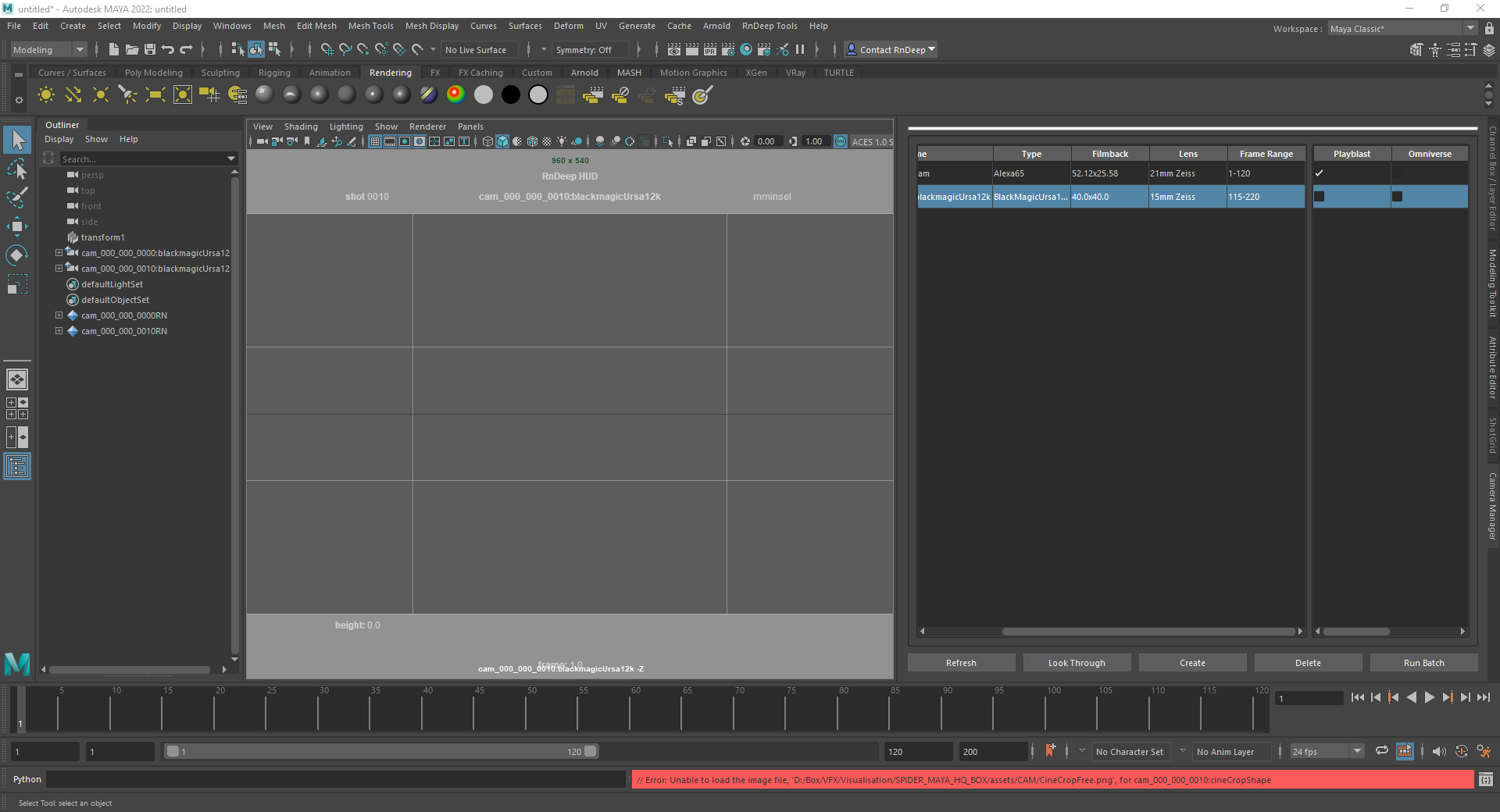Click the Run Batch button

pyautogui.click(x=1423, y=663)
